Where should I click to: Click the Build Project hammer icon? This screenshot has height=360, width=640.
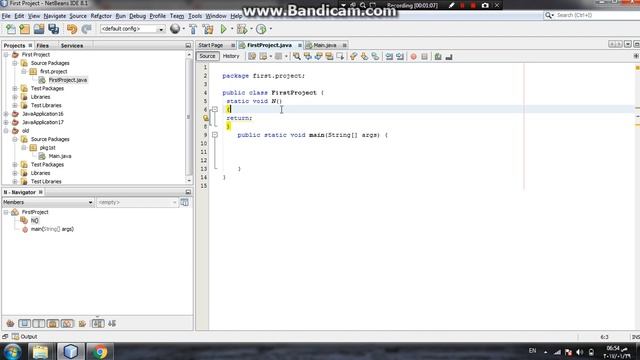[x=193, y=29]
